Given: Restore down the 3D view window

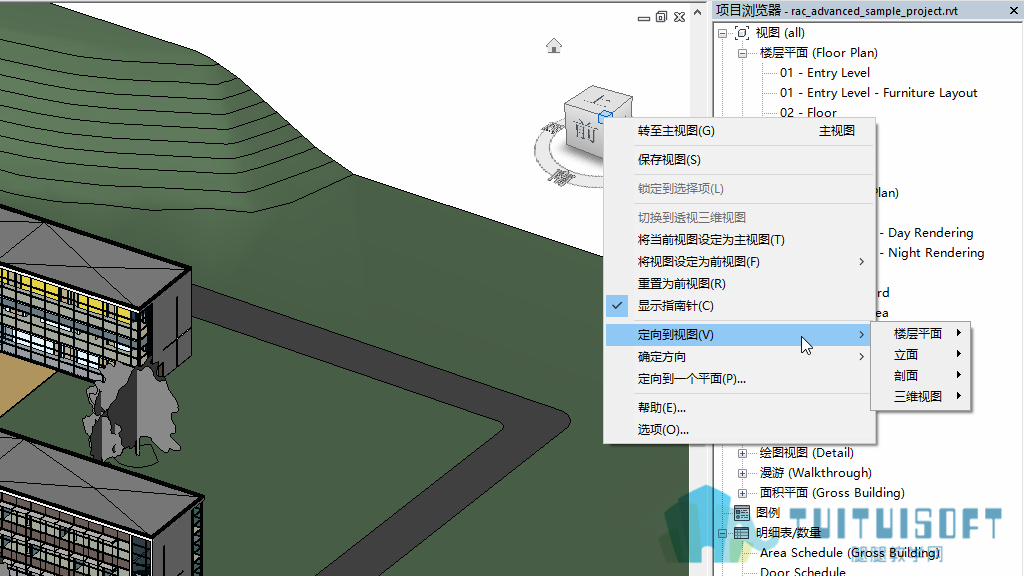Looking at the screenshot, I should 662,17.
